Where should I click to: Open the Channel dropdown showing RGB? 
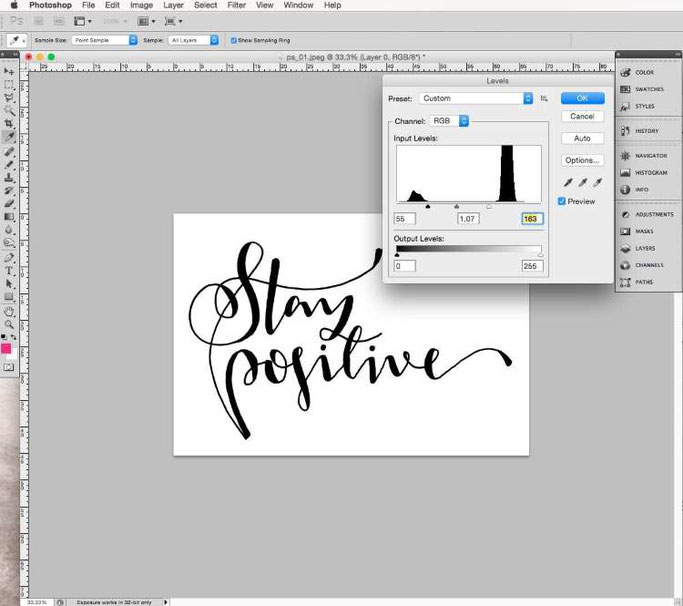(x=449, y=121)
